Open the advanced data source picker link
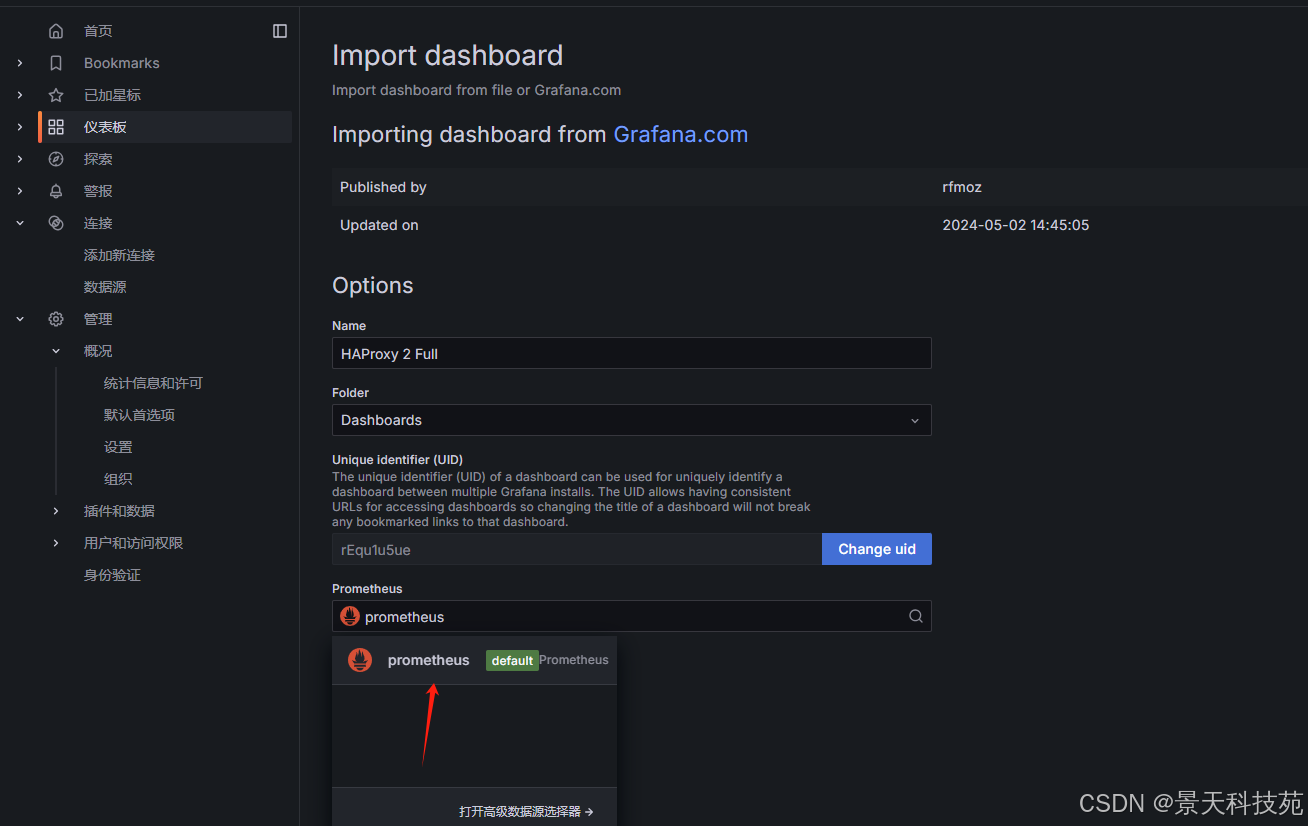 coord(526,811)
